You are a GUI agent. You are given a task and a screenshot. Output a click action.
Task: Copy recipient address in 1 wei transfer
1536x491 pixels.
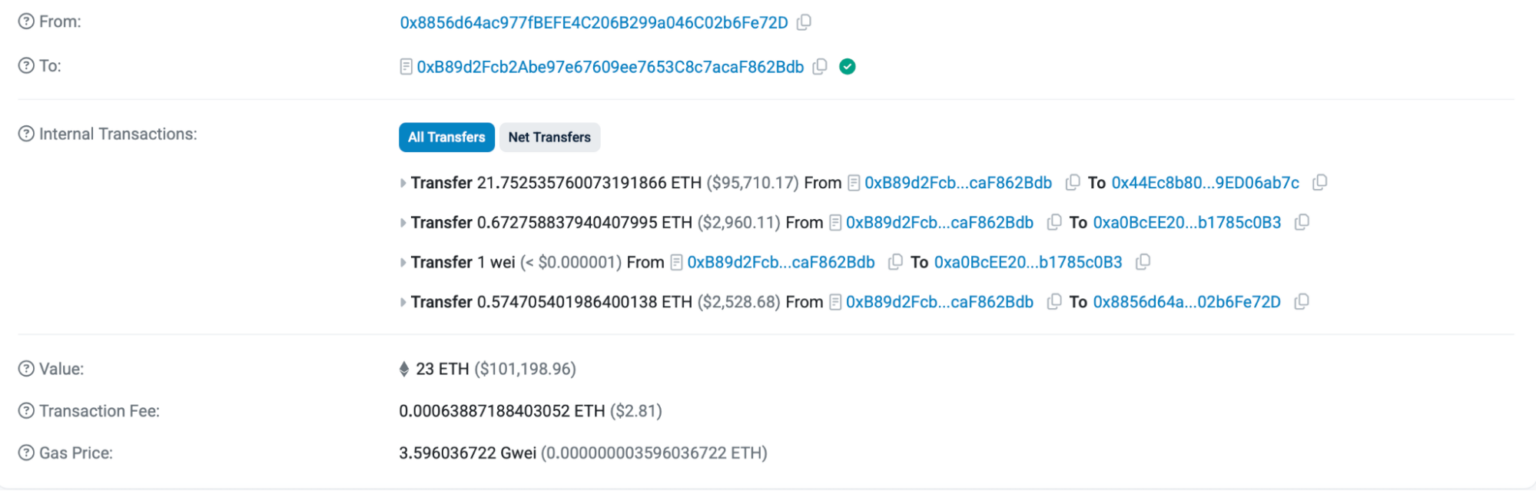tap(1143, 262)
